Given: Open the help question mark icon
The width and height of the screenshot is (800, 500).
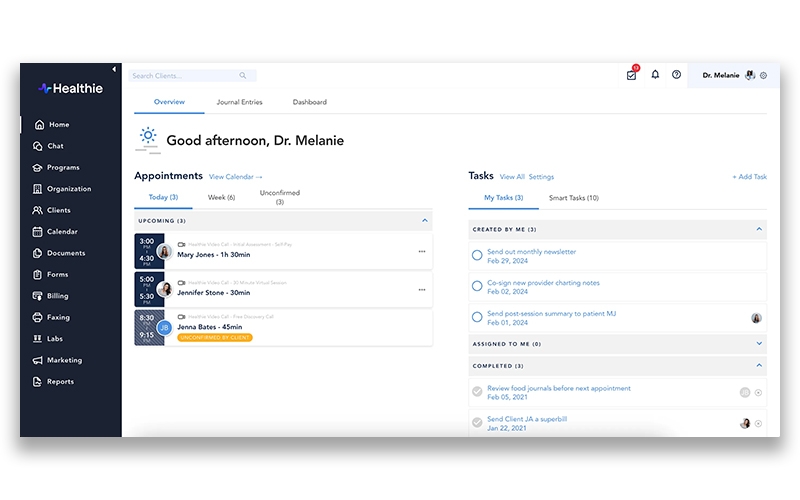Looking at the screenshot, I should click(677, 75).
